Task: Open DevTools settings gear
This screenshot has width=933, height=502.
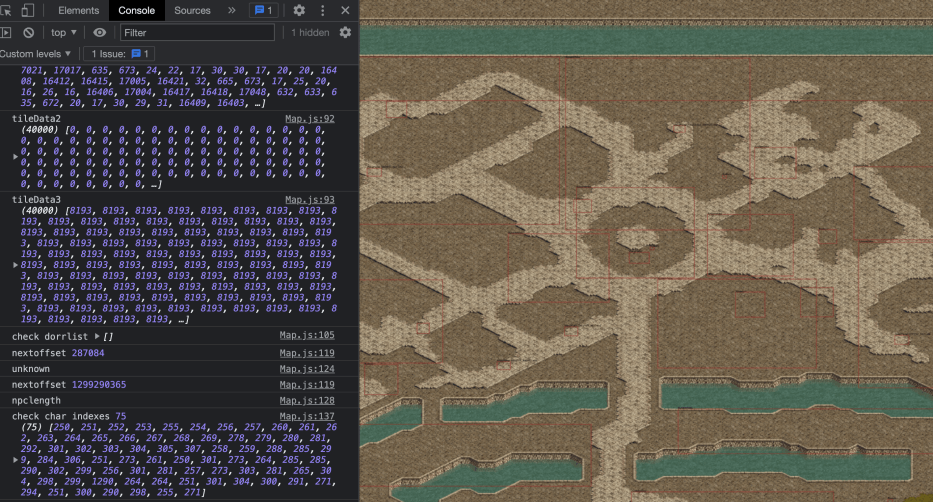Action: 299,10
